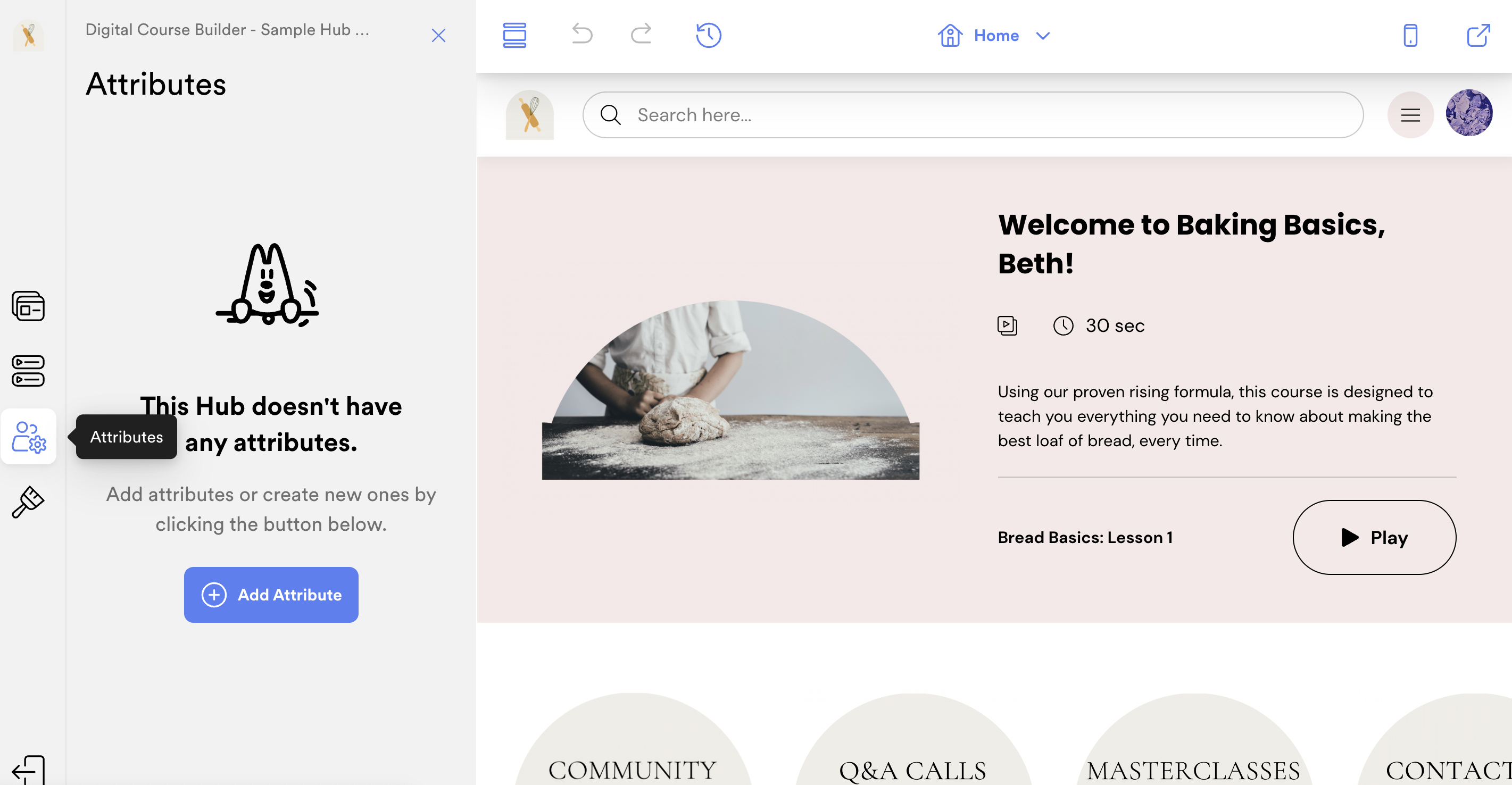Viewport: 1512px width, 785px height.
Task: Switch to mobile preview icon
Action: [1410, 35]
